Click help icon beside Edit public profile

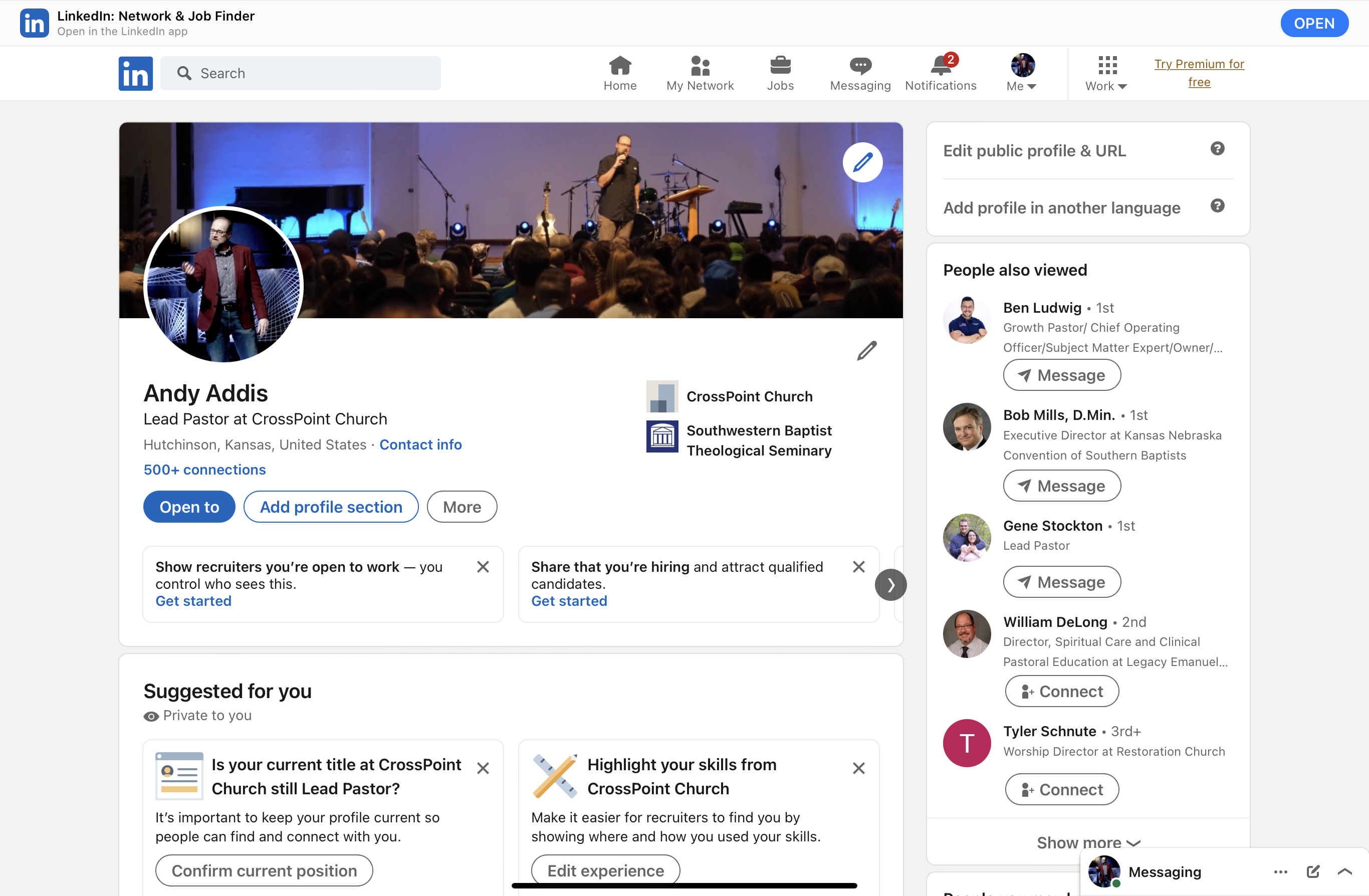pyautogui.click(x=1217, y=149)
